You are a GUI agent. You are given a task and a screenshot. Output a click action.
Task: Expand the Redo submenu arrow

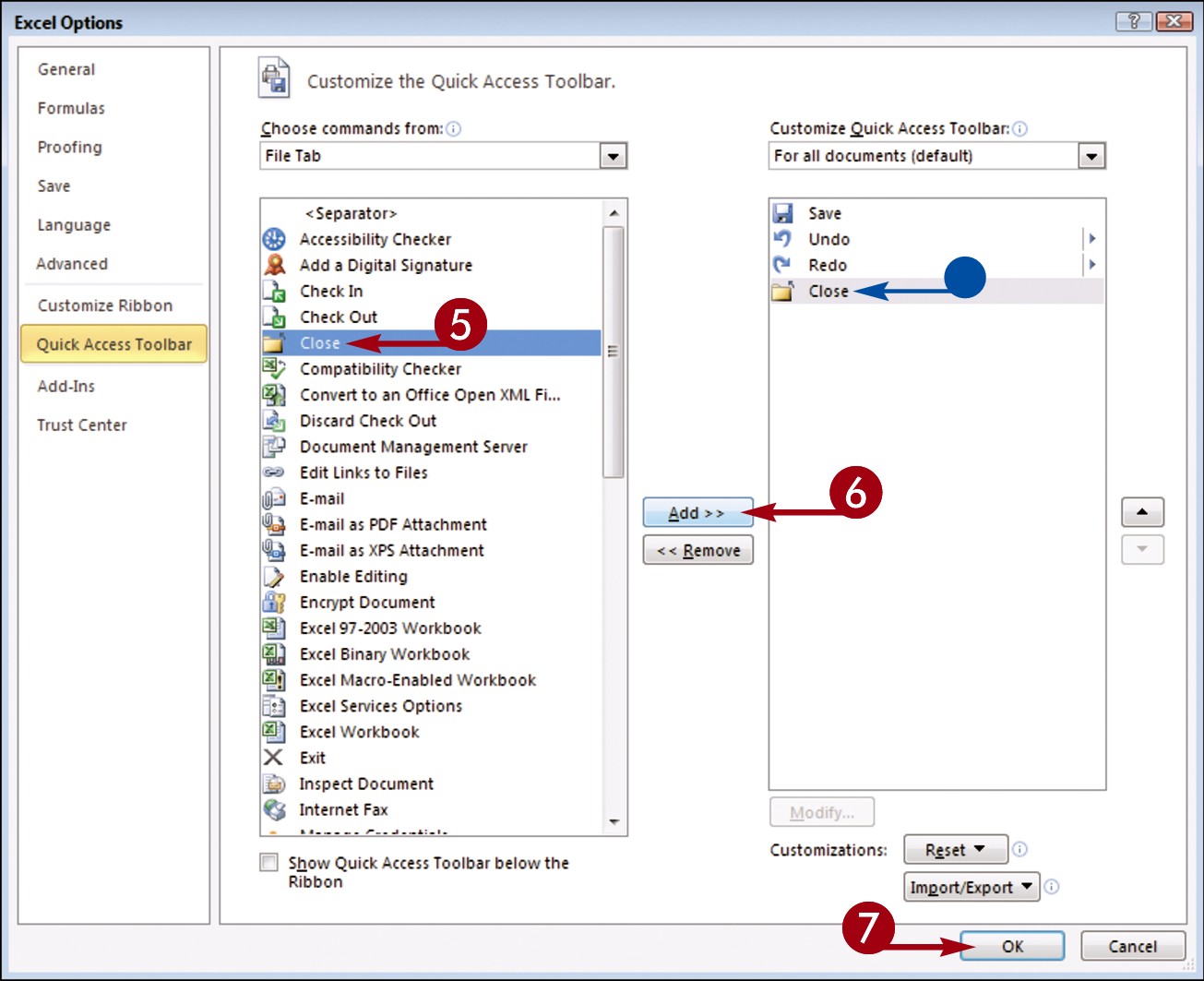(1092, 265)
